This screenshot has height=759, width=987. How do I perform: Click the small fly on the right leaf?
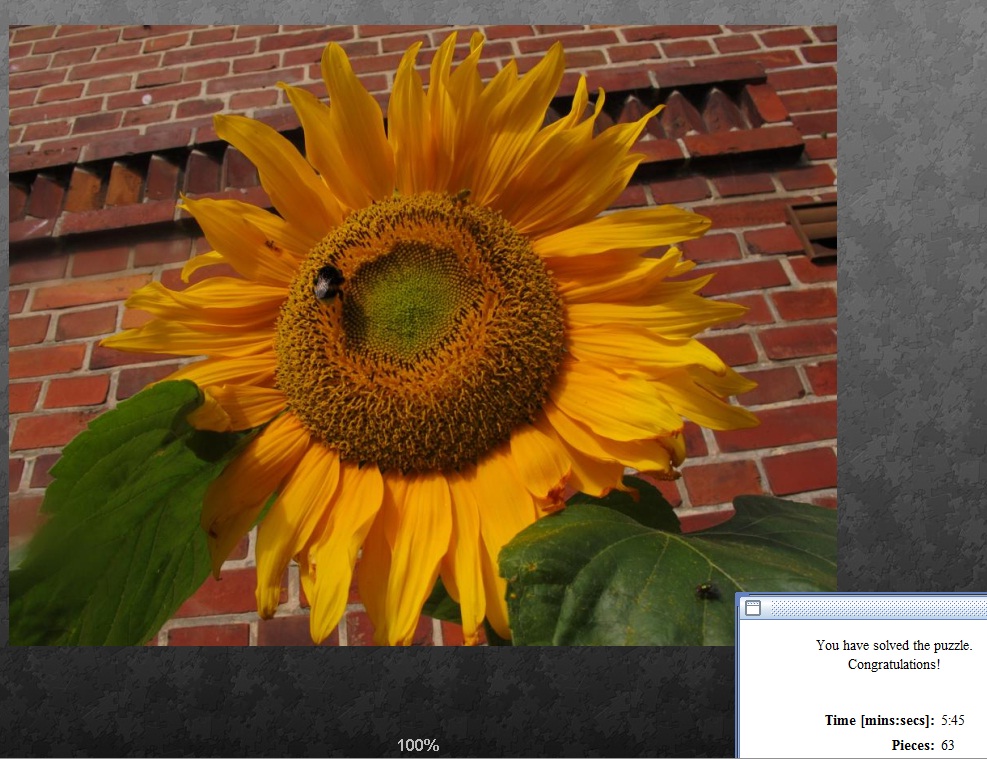point(707,592)
